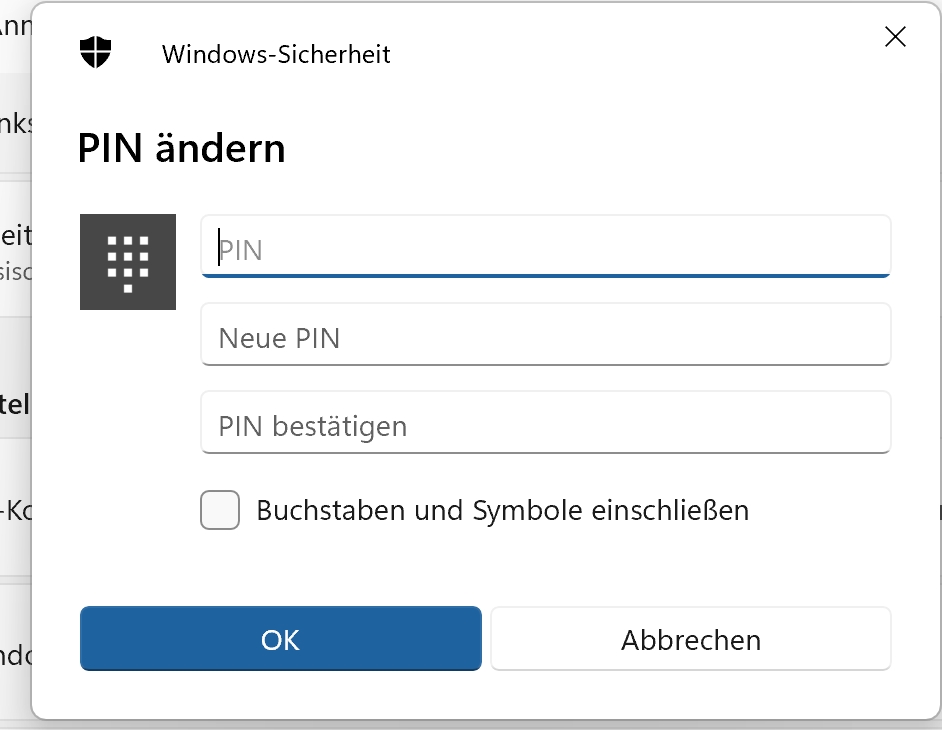942x730 pixels.
Task: Click the PIN ändern heading
Action: click(x=182, y=149)
